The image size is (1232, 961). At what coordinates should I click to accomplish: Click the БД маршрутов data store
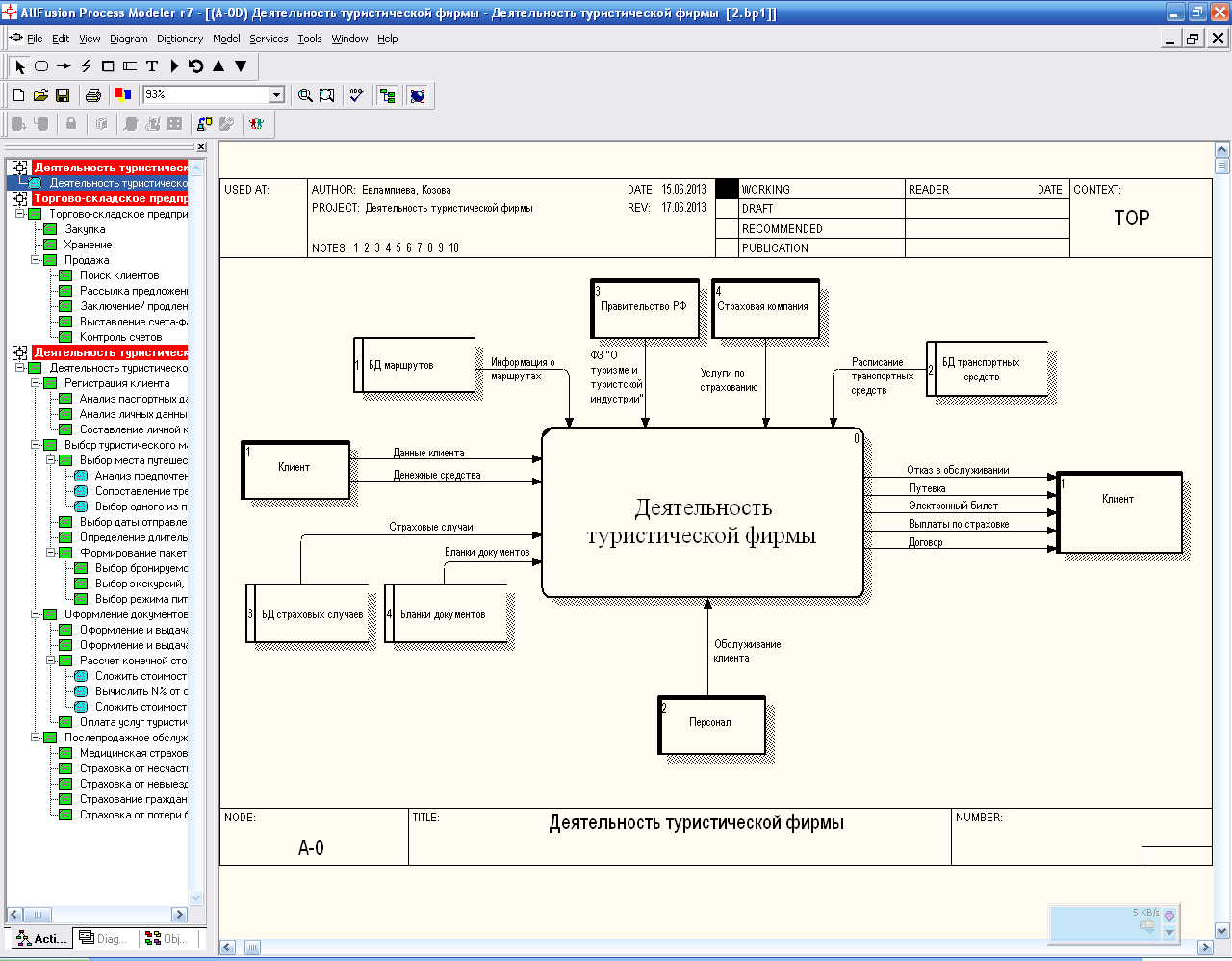[414, 365]
